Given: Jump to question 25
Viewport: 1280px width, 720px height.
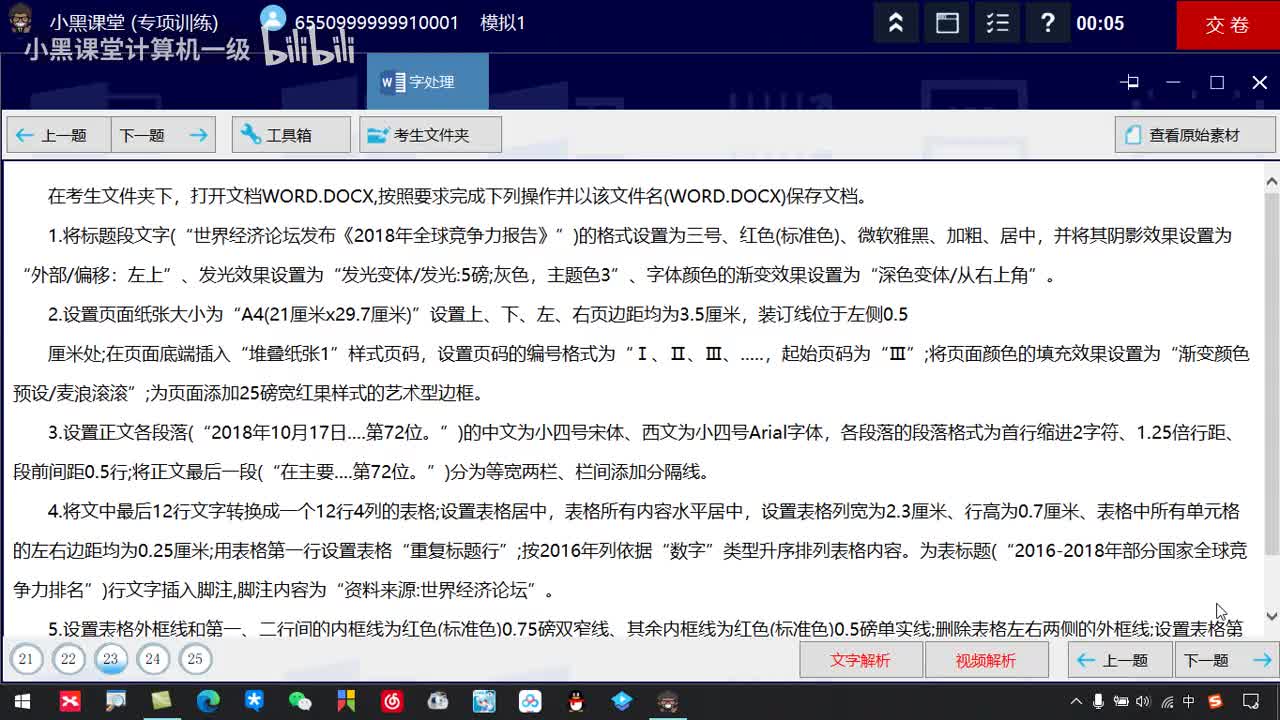Looking at the screenshot, I should pyautogui.click(x=195, y=659).
